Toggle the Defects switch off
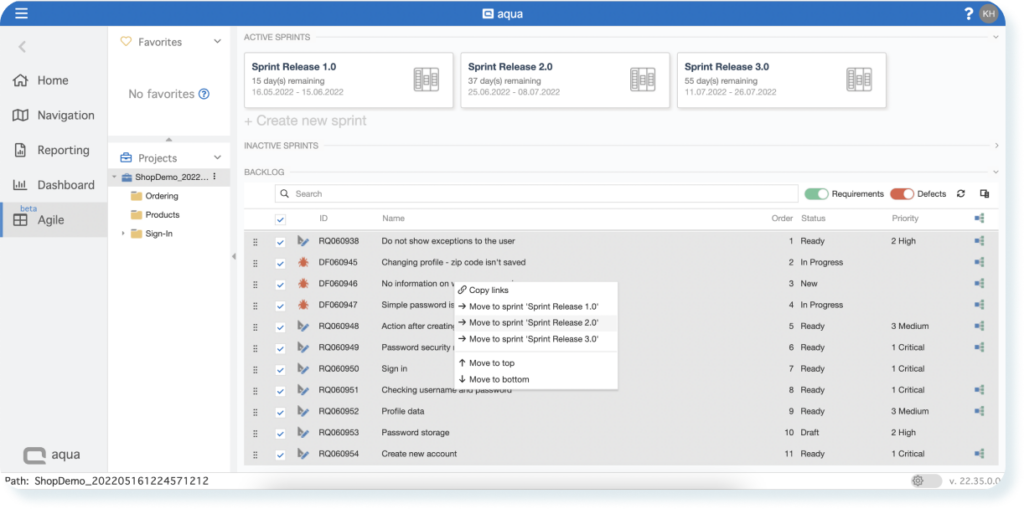1024x509 pixels. [902, 194]
